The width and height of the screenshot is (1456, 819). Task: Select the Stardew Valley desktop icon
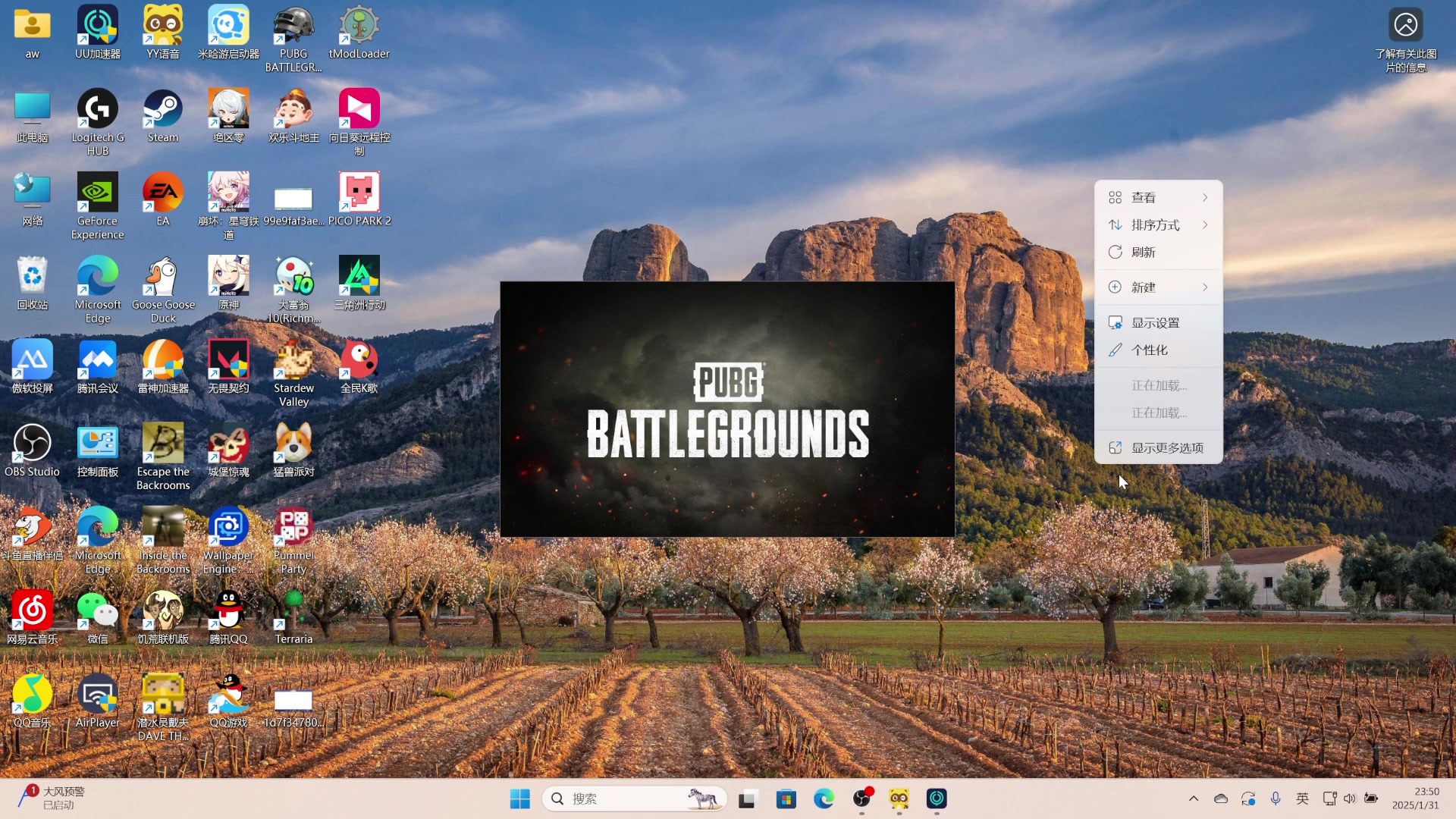[x=293, y=361]
